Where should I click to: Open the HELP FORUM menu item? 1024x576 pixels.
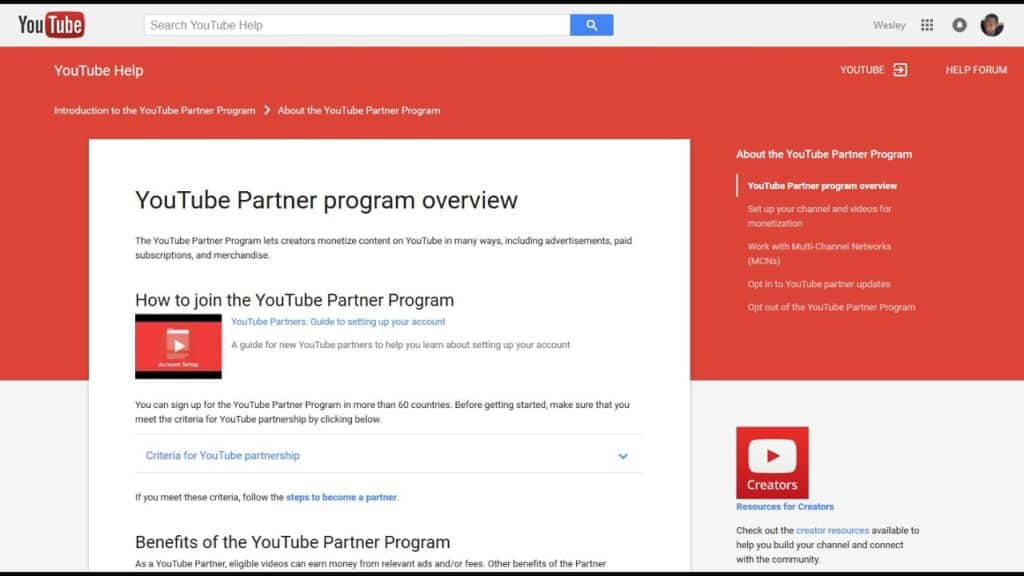coord(975,71)
